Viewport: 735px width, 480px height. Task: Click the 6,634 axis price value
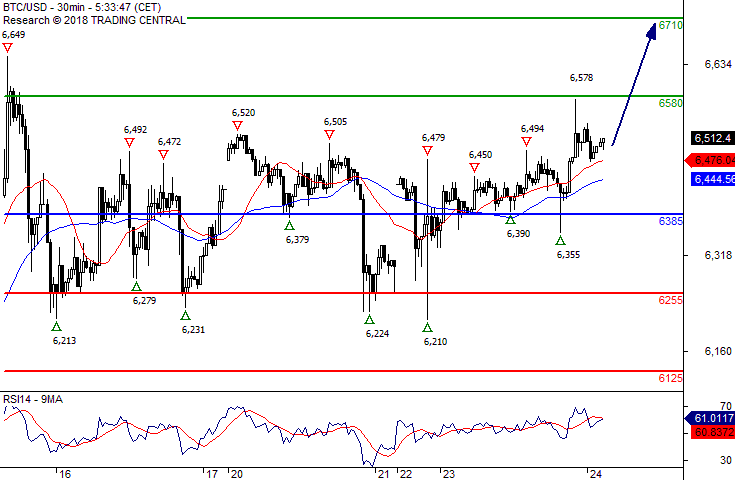point(718,64)
